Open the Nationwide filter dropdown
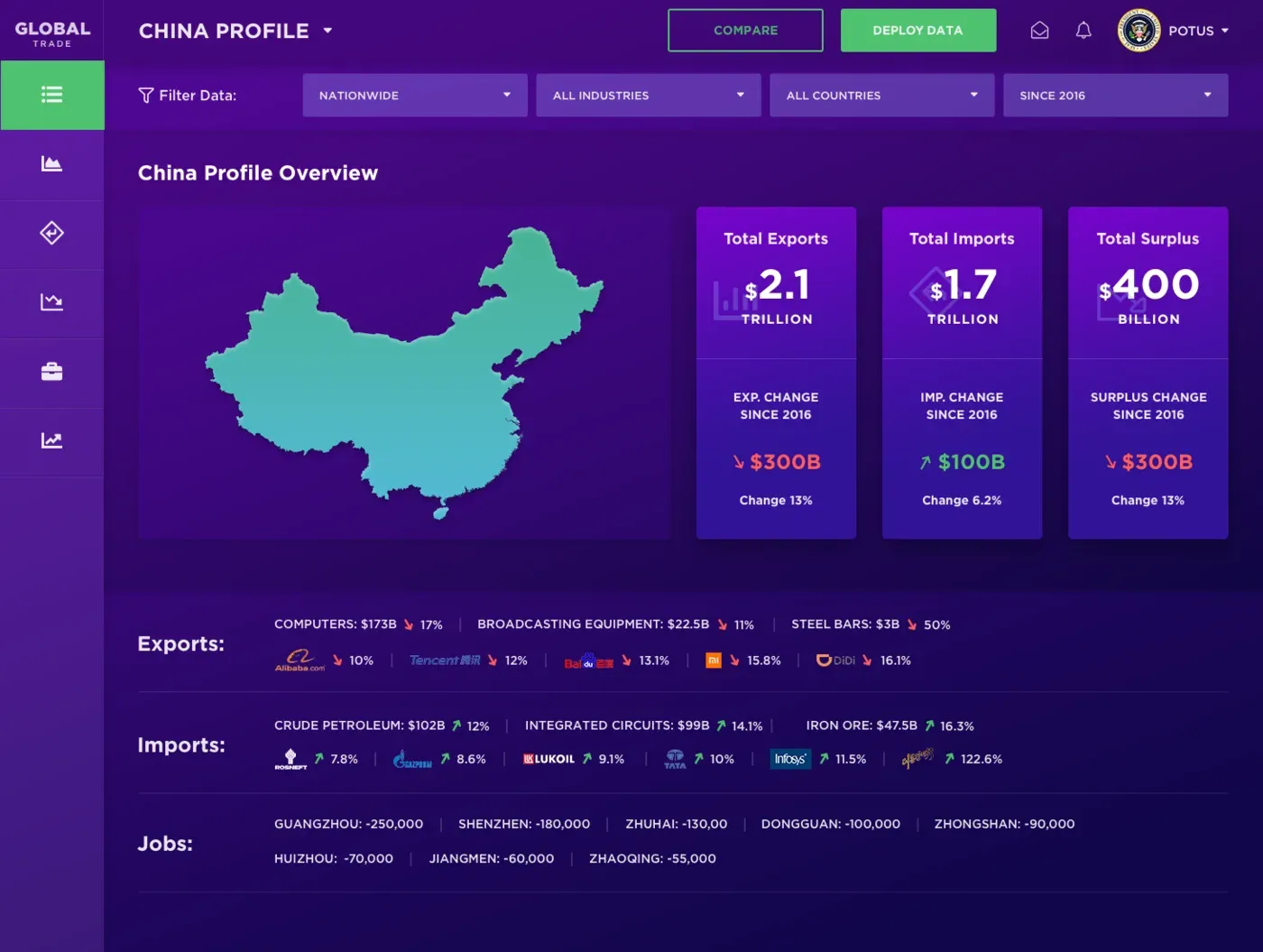 (415, 95)
